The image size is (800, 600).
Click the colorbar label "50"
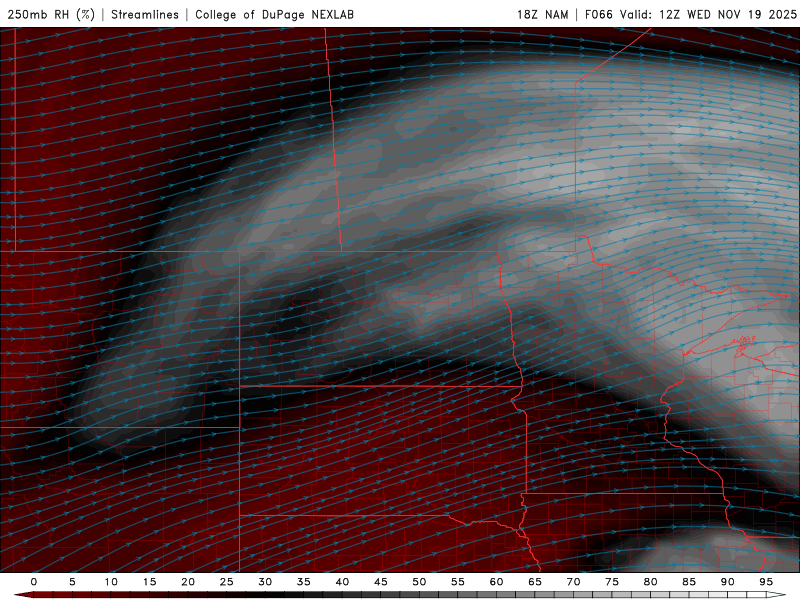[x=419, y=582]
